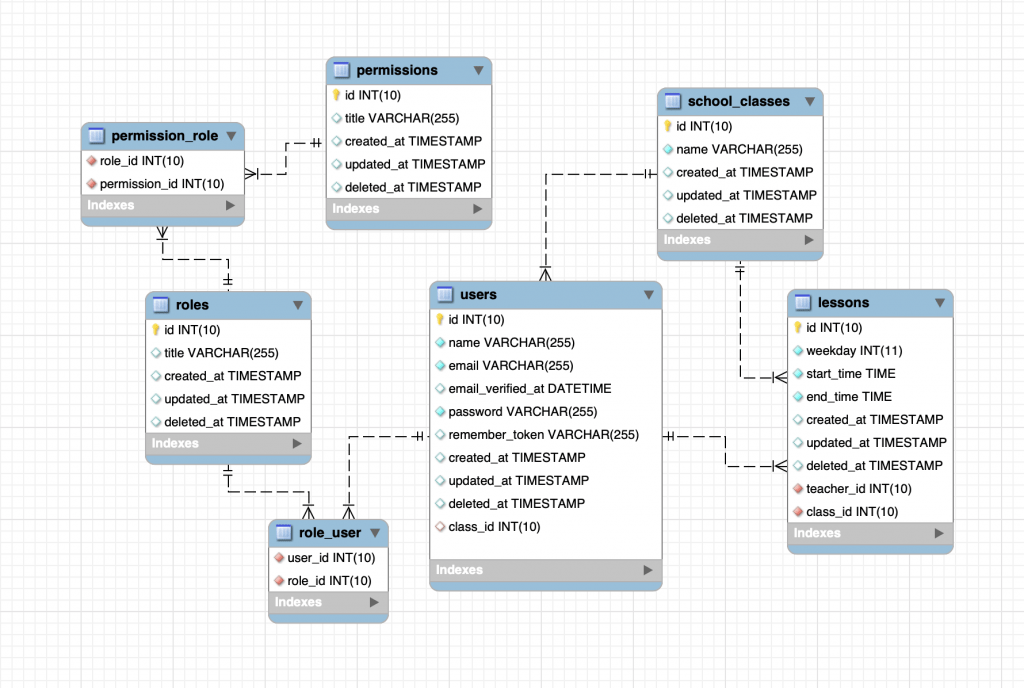Click the class_id column in the users table

(490, 527)
